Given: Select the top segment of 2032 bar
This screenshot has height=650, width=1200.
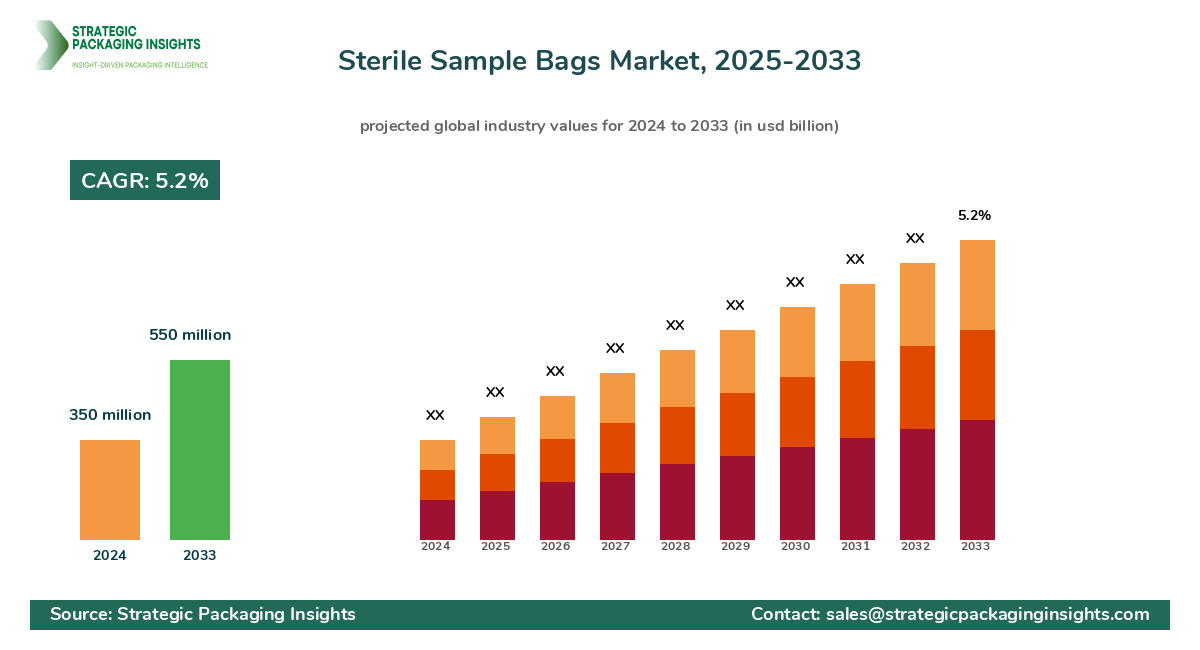Looking at the screenshot, I should (x=917, y=305).
